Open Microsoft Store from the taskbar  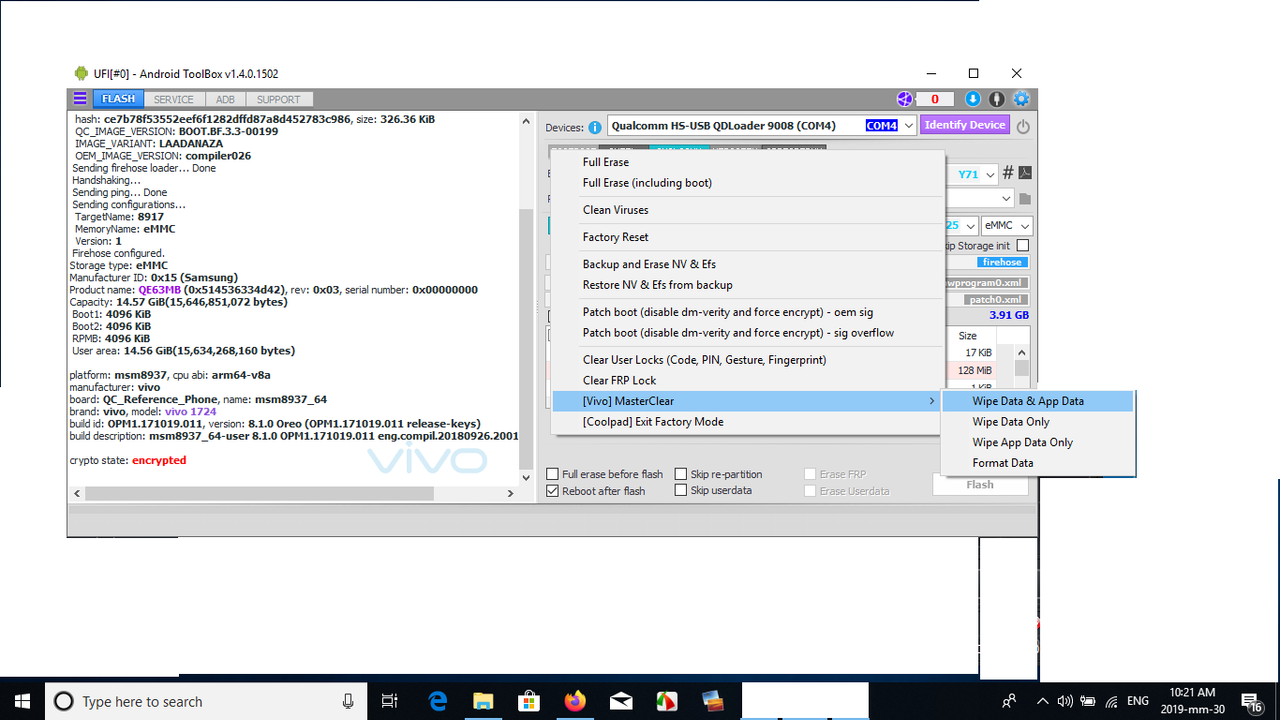pos(528,701)
